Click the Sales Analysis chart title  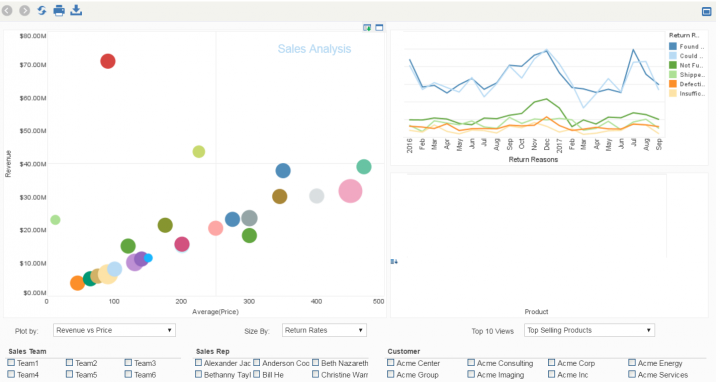click(x=315, y=49)
